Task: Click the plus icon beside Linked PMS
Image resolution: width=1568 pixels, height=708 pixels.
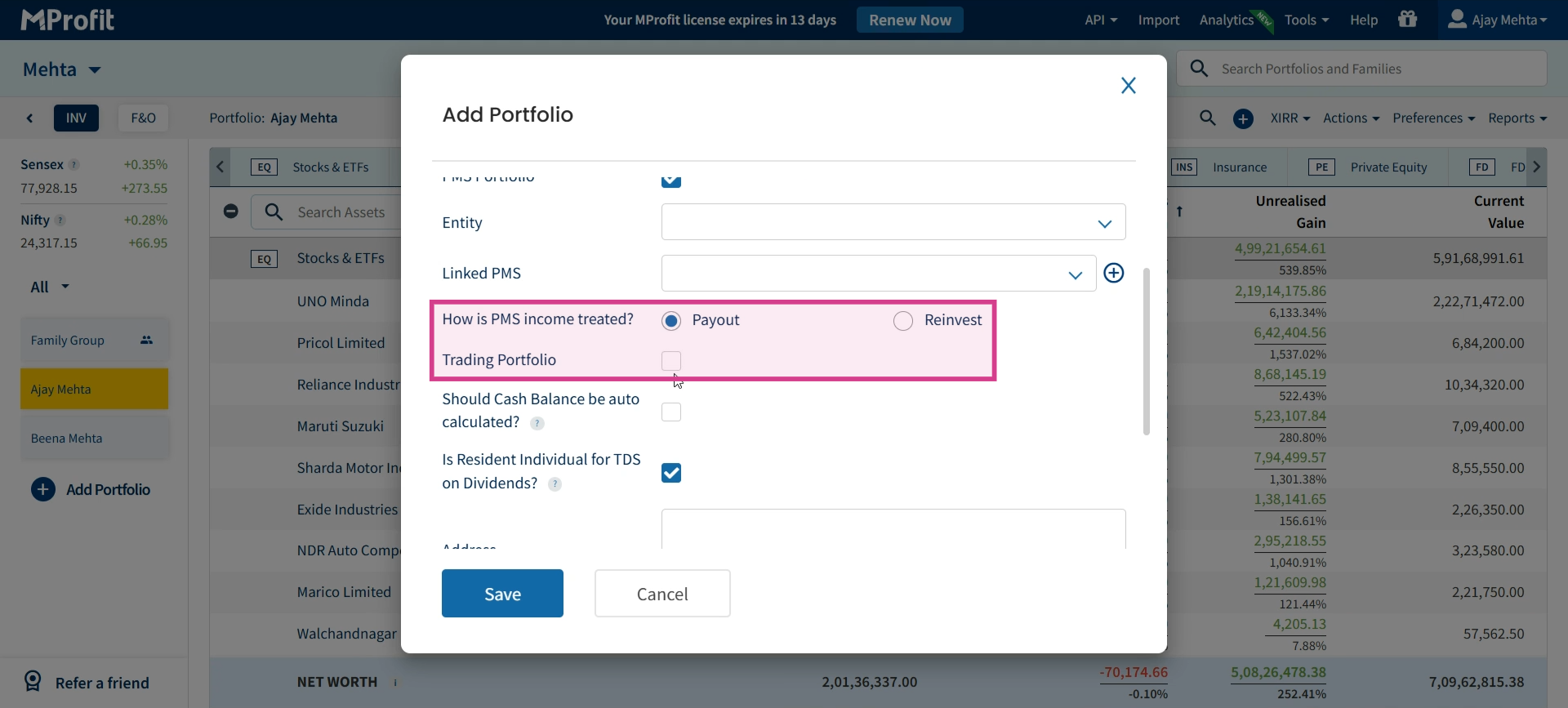Action: pos(1114,273)
